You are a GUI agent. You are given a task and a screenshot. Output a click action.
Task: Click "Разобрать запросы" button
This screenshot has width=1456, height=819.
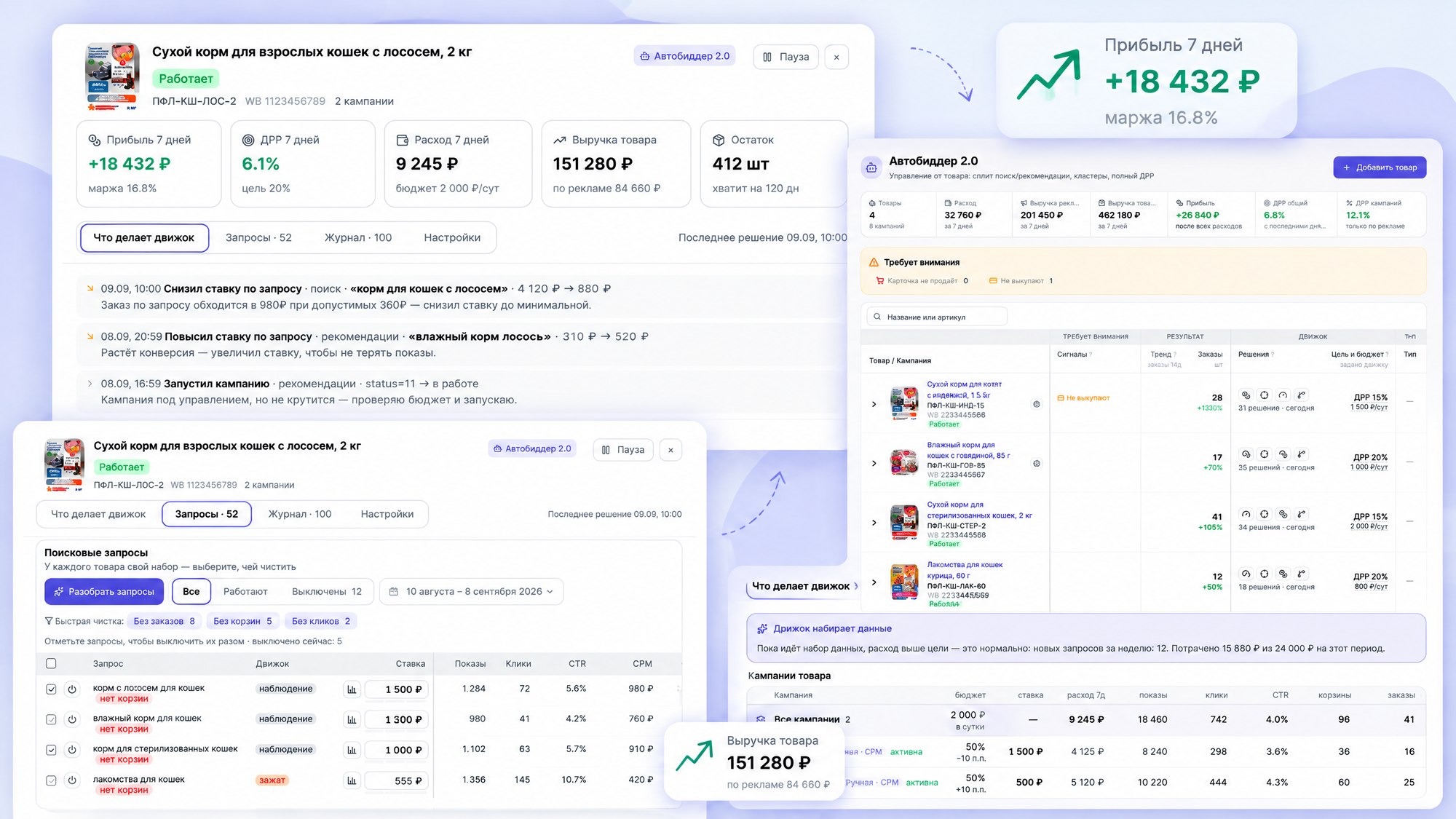[x=104, y=592]
